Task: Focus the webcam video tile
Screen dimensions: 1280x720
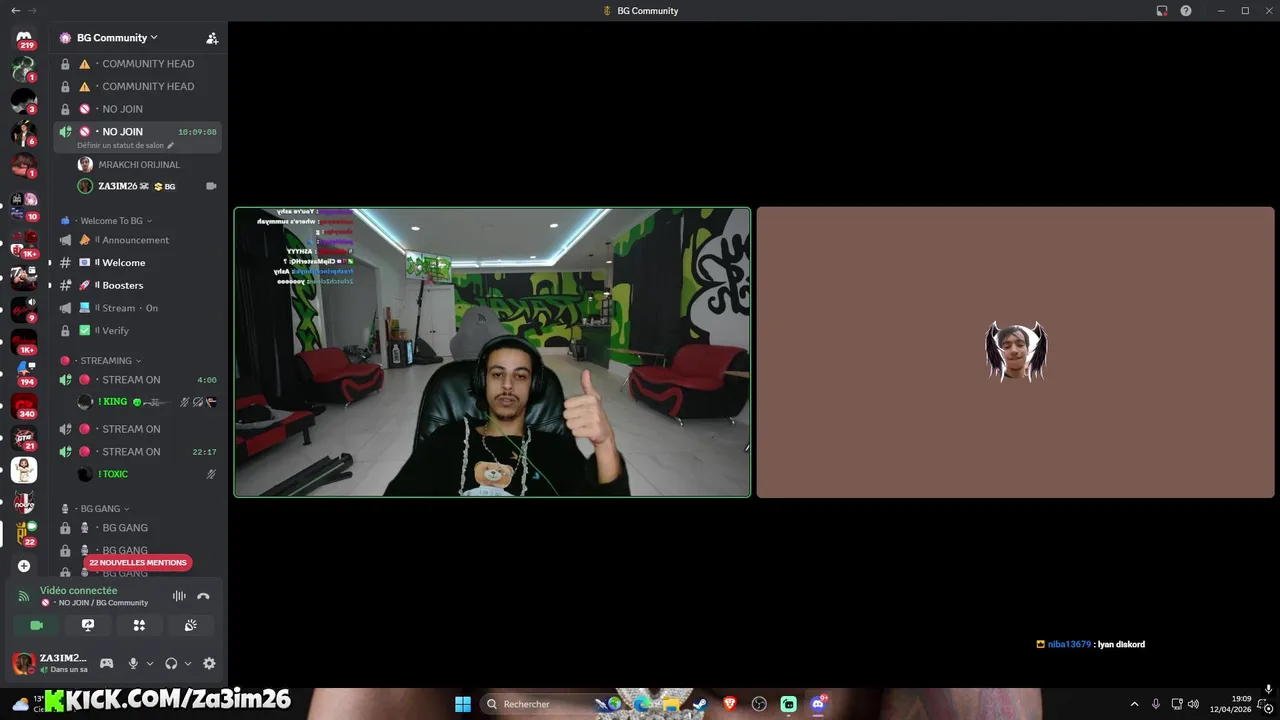Action: click(492, 352)
